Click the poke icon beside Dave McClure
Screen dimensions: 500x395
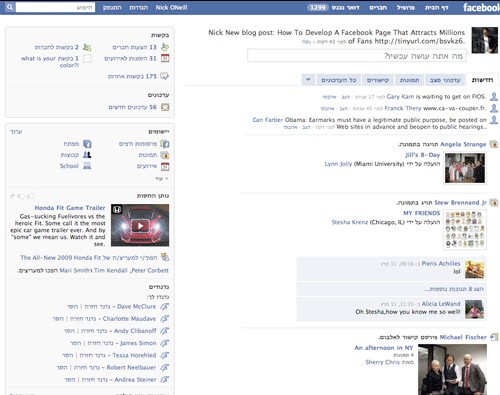[x=165, y=307]
